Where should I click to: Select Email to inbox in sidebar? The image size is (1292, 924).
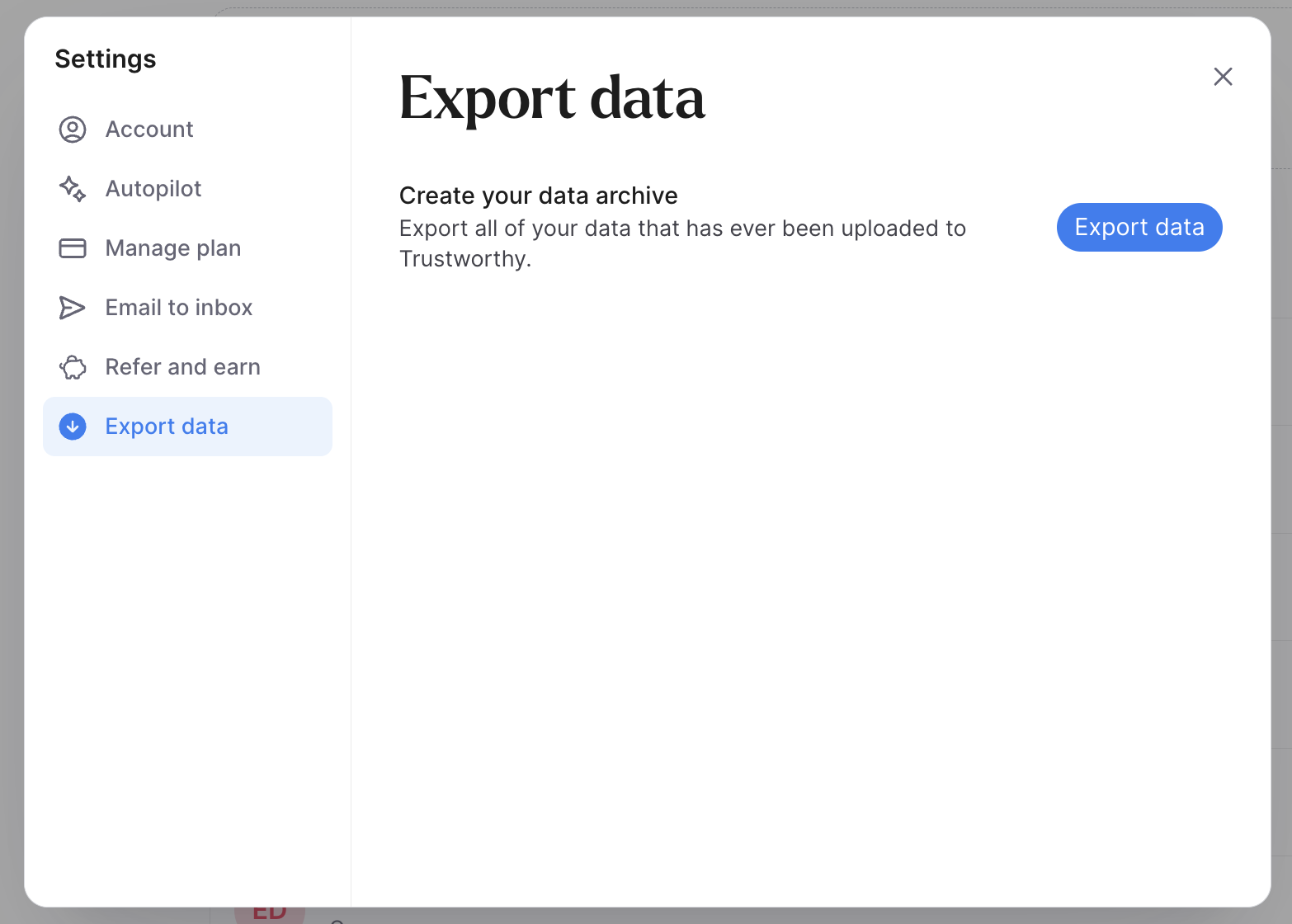(x=179, y=308)
